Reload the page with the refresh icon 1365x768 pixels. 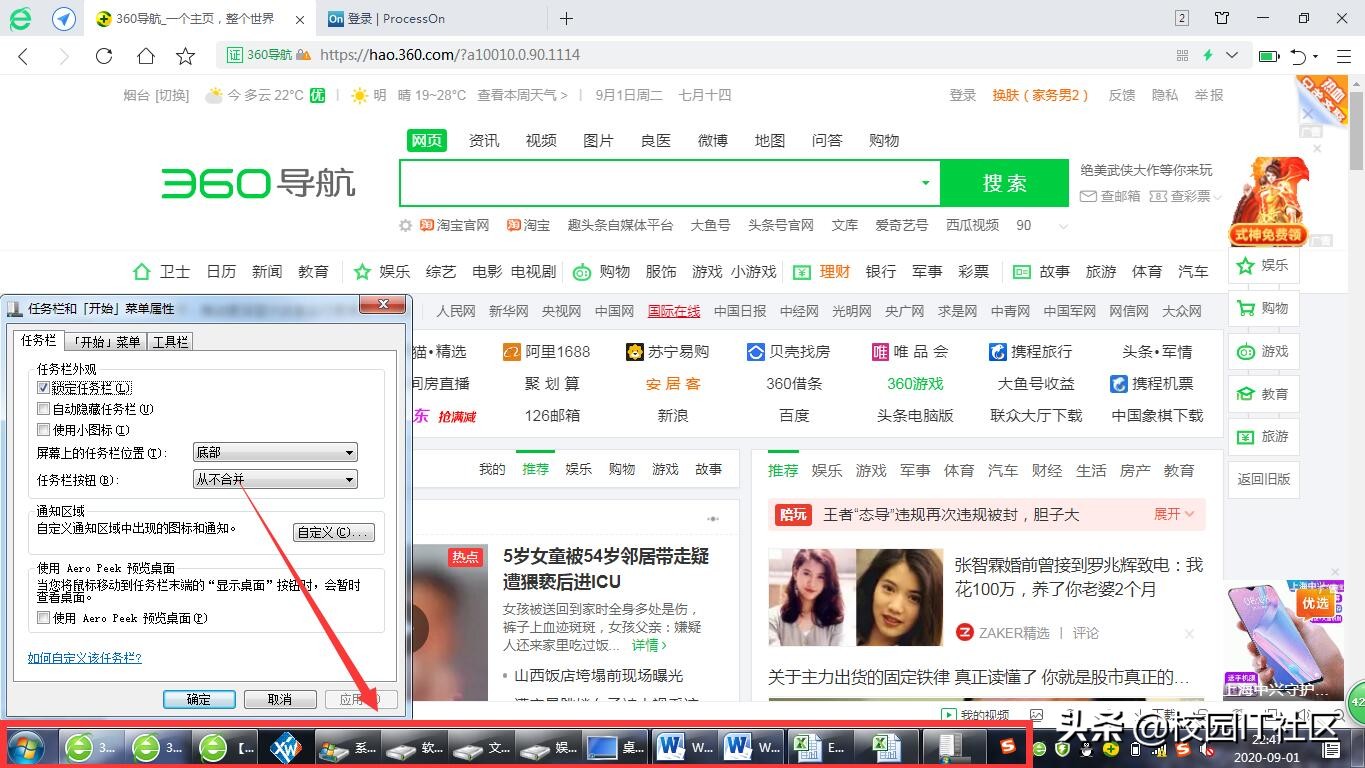(x=104, y=56)
